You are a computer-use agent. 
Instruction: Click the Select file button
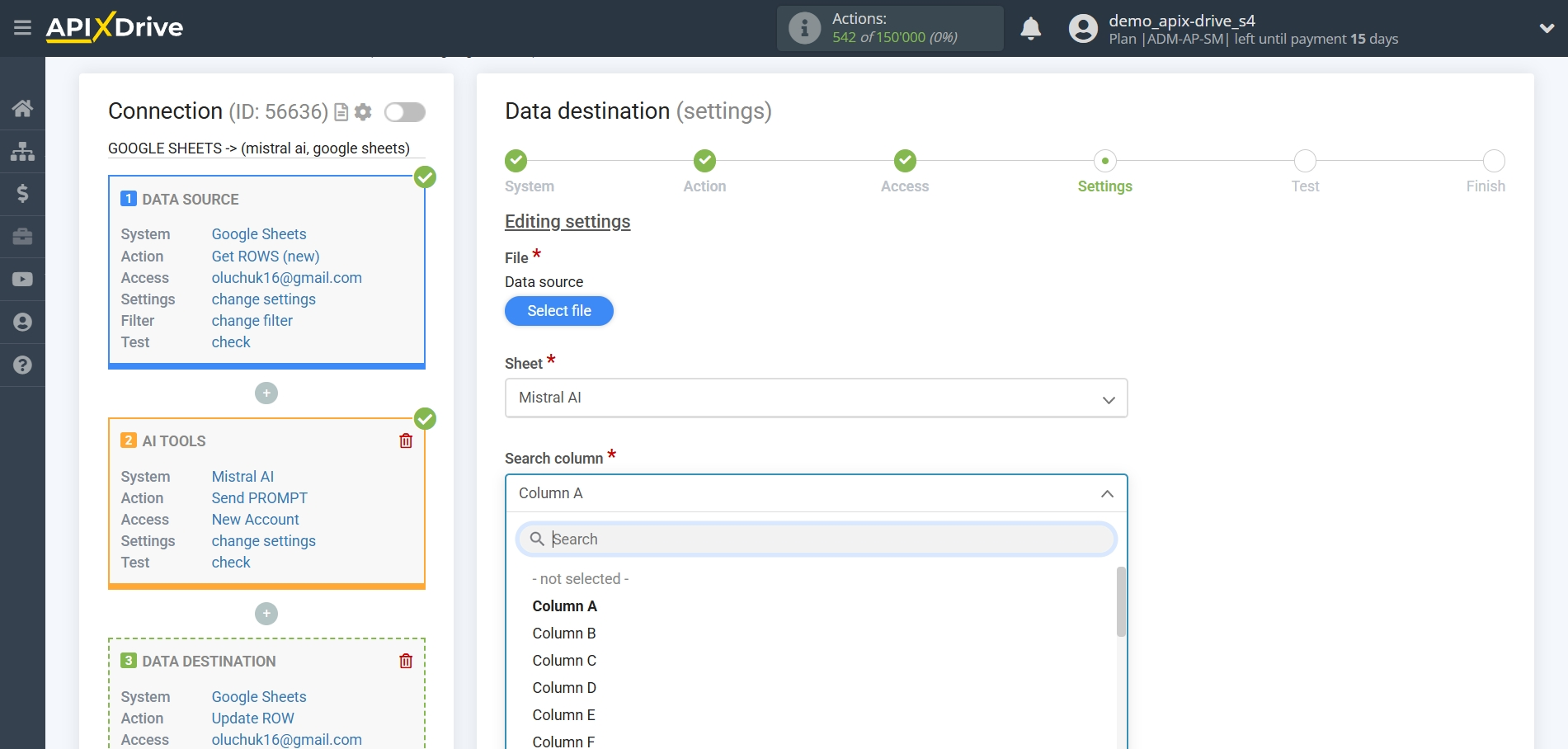[x=558, y=311]
